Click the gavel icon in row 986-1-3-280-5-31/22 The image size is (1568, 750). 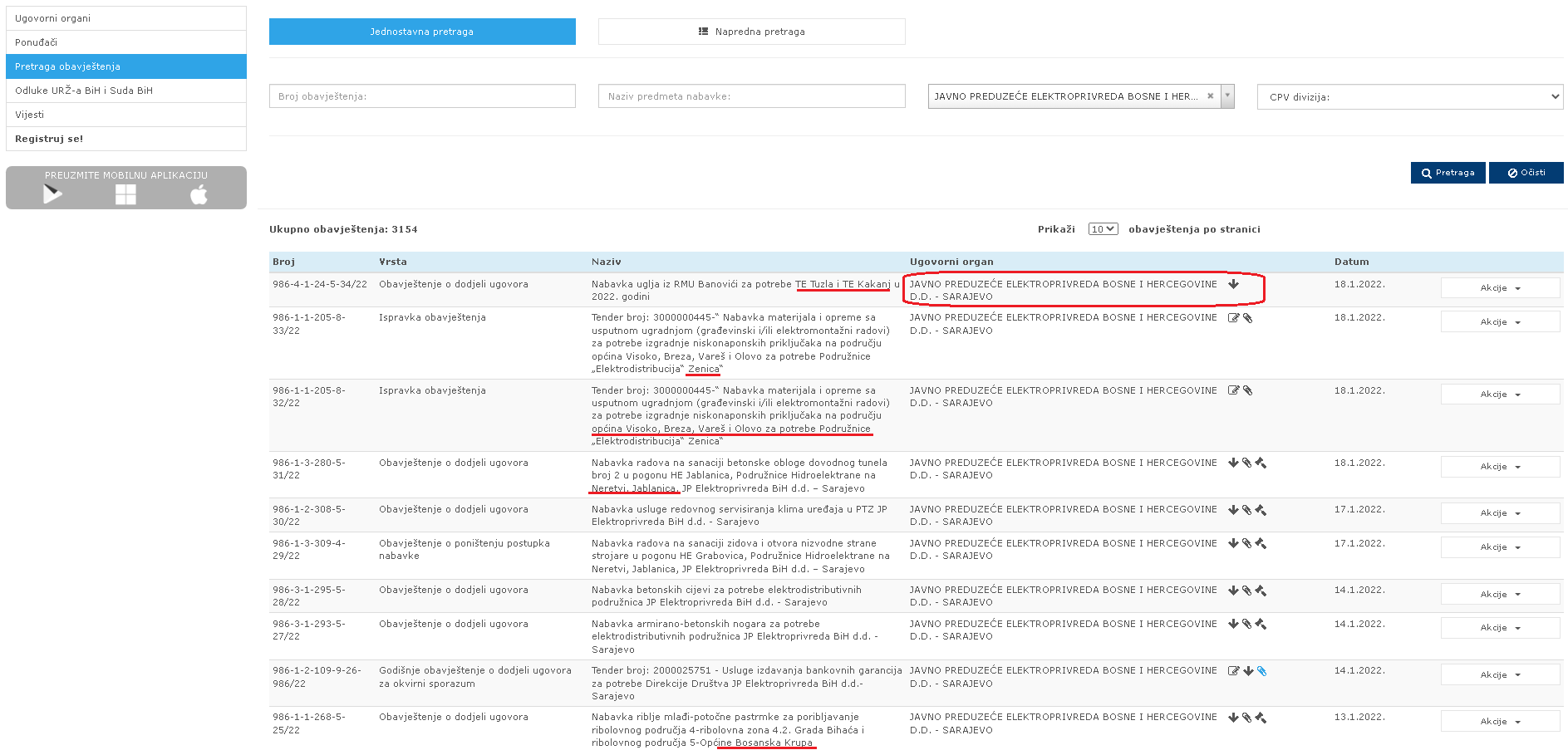(1261, 463)
